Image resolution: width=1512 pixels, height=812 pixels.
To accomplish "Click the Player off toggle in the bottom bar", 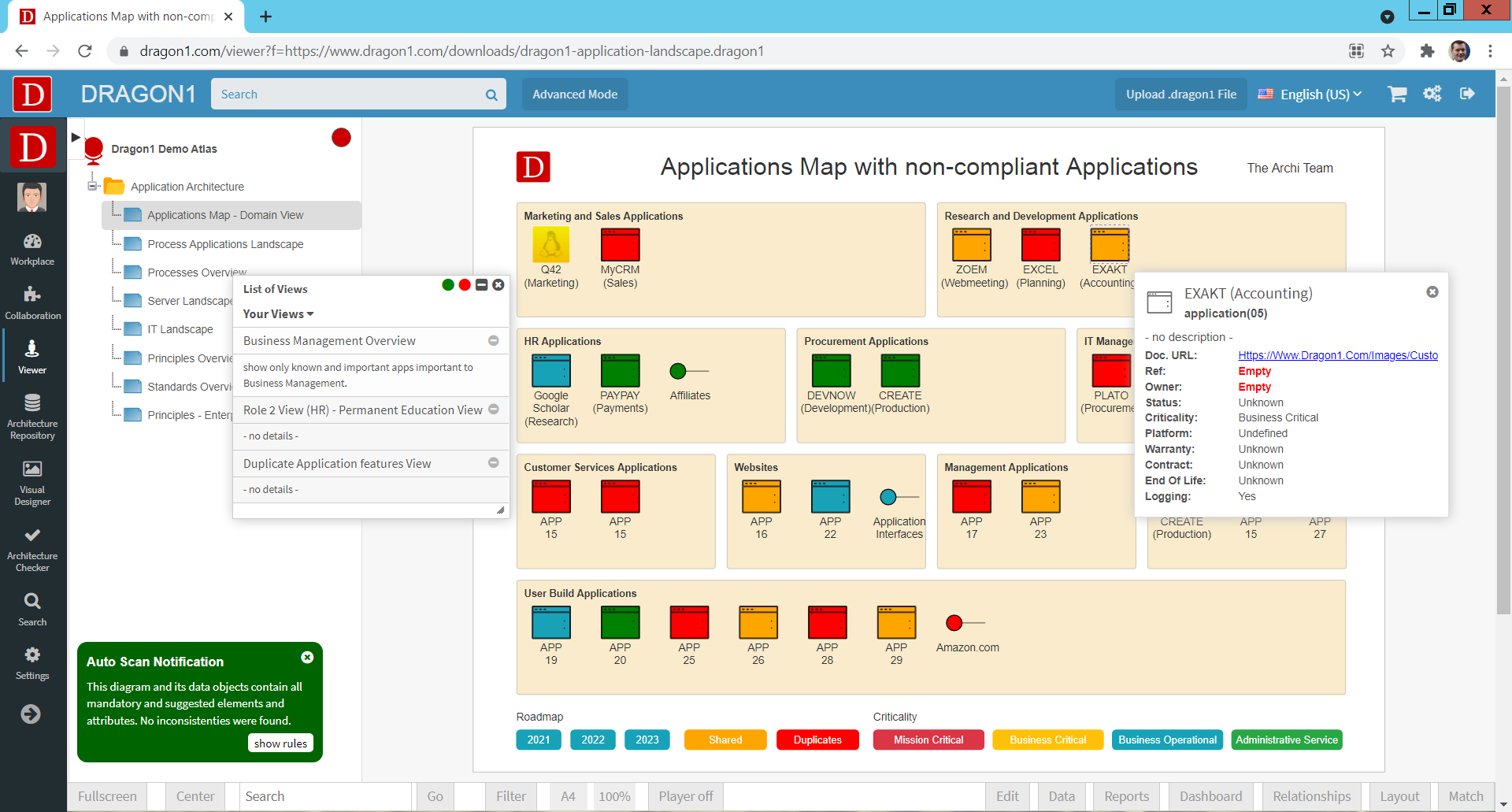I will tap(684, 796).
